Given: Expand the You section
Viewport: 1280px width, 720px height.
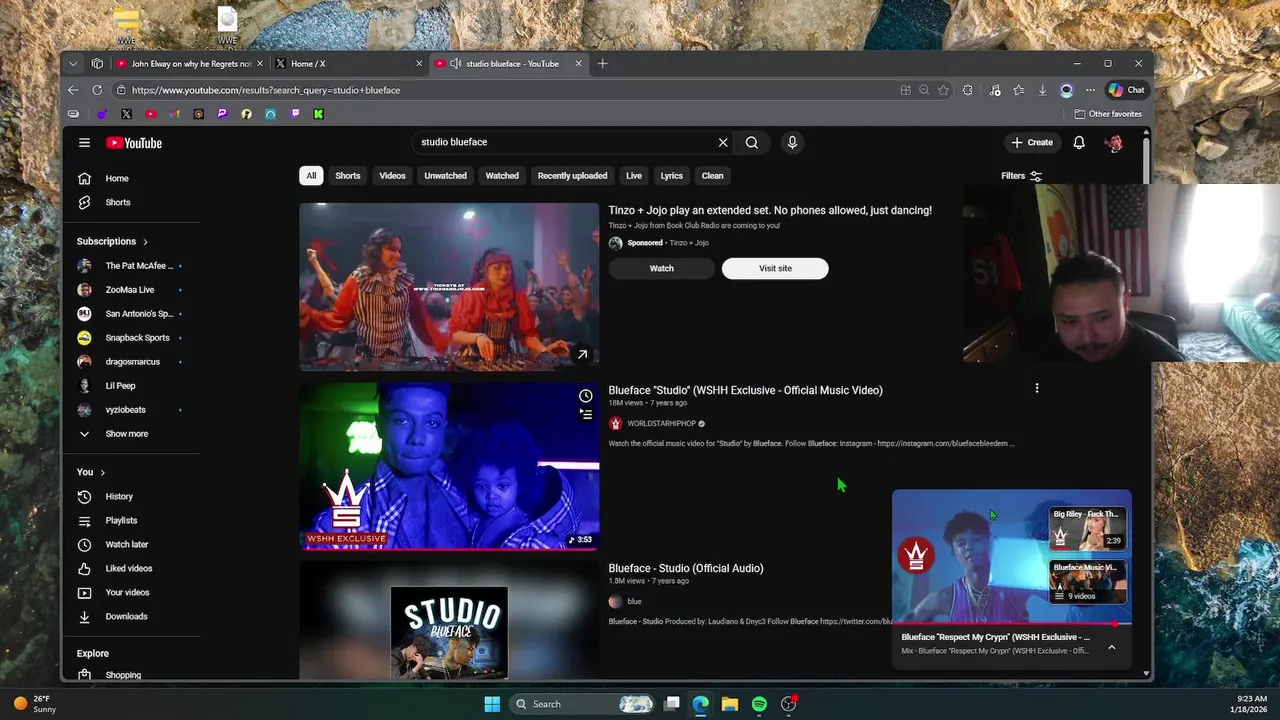Looking at the screenshot, I should pos(90,472).
